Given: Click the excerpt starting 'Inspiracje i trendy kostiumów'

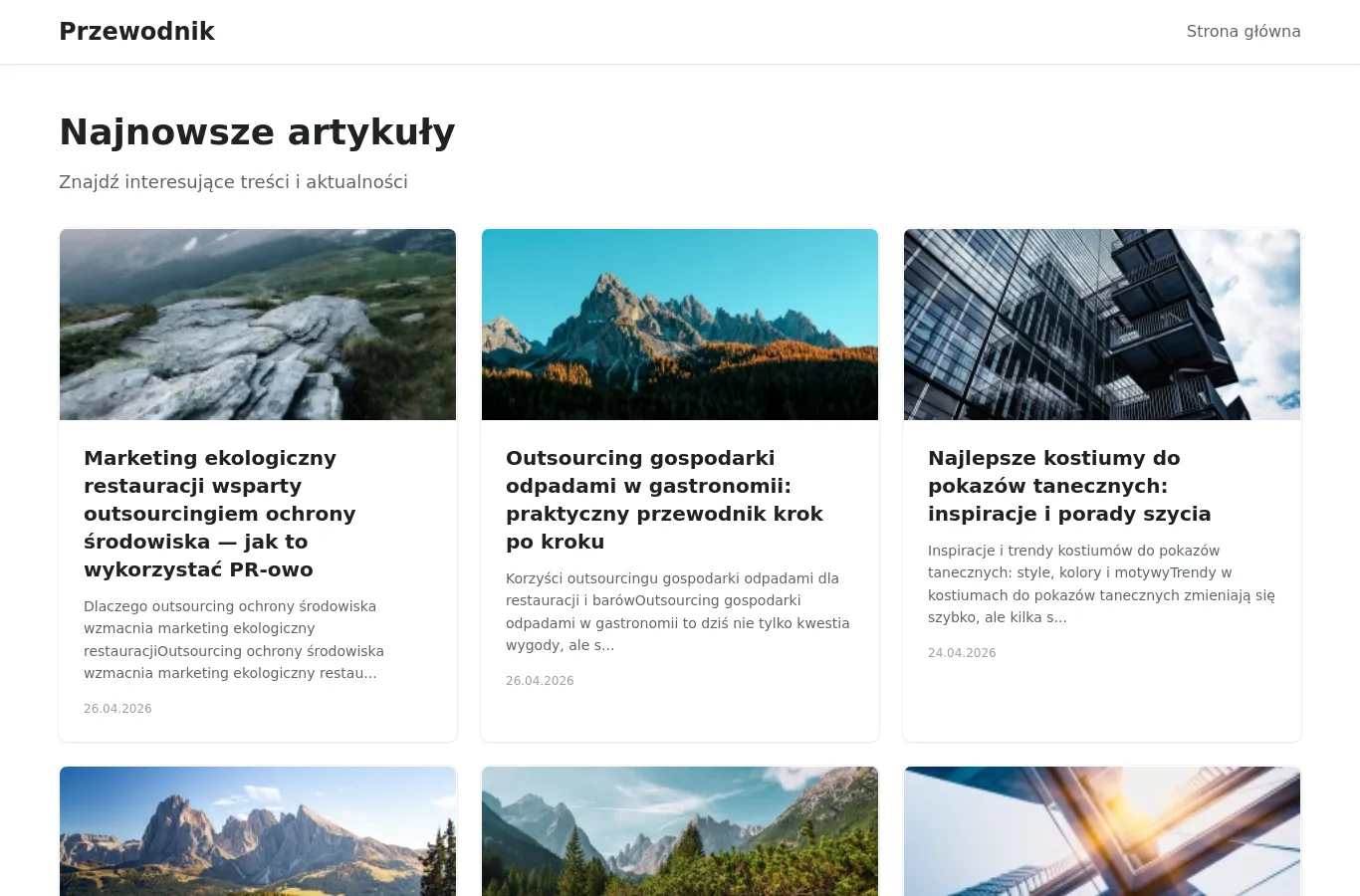Looking at the screenshot, I should coord(1101,583).
